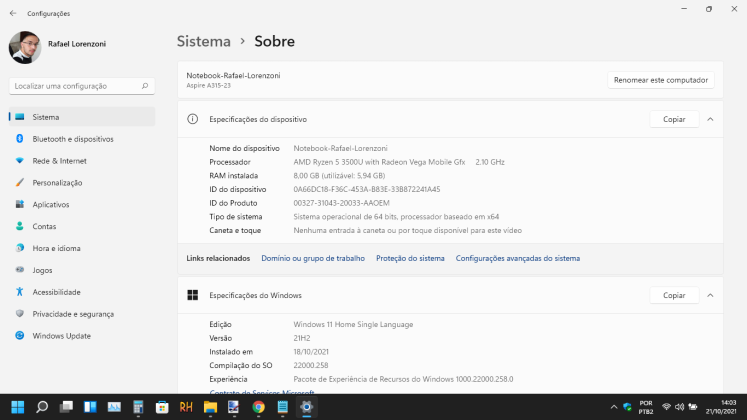Image resolution: width=747 pixels, height=420 pixels.
Task: Select Contas in the sidebar
Action: point(82,227)
